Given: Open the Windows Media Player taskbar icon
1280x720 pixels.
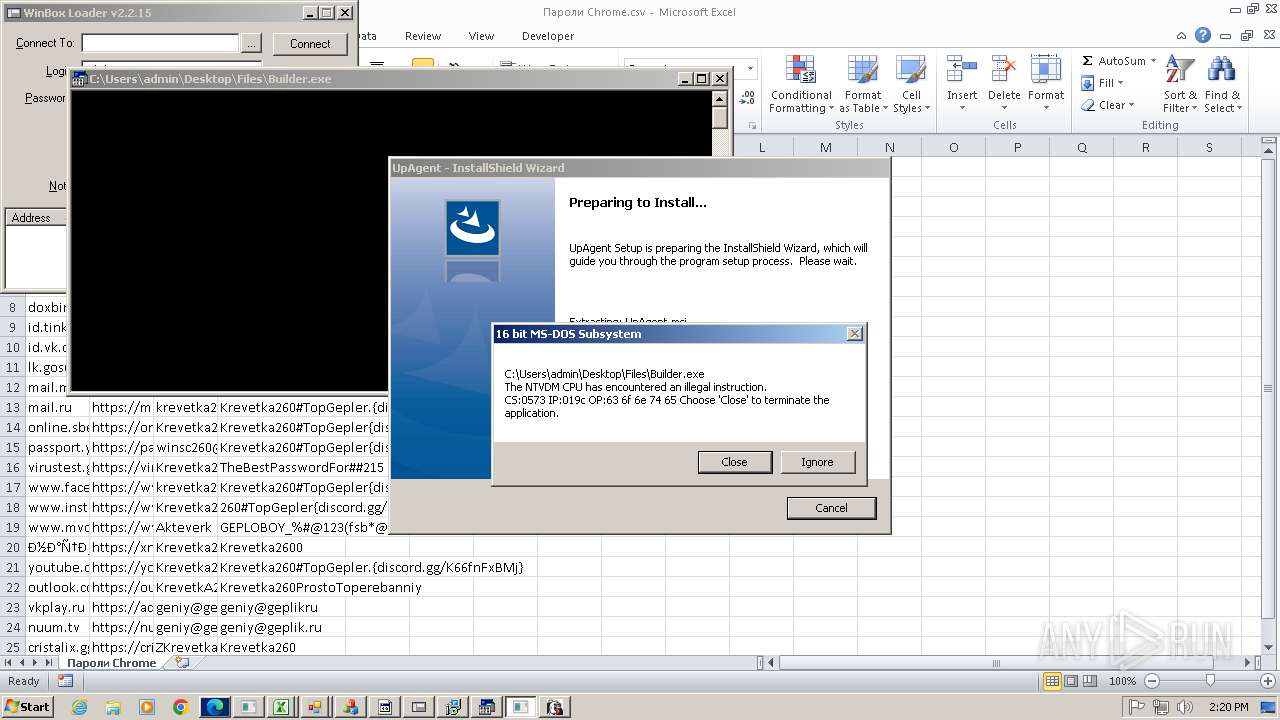Looking at the screenshot, I should point(147,707).
